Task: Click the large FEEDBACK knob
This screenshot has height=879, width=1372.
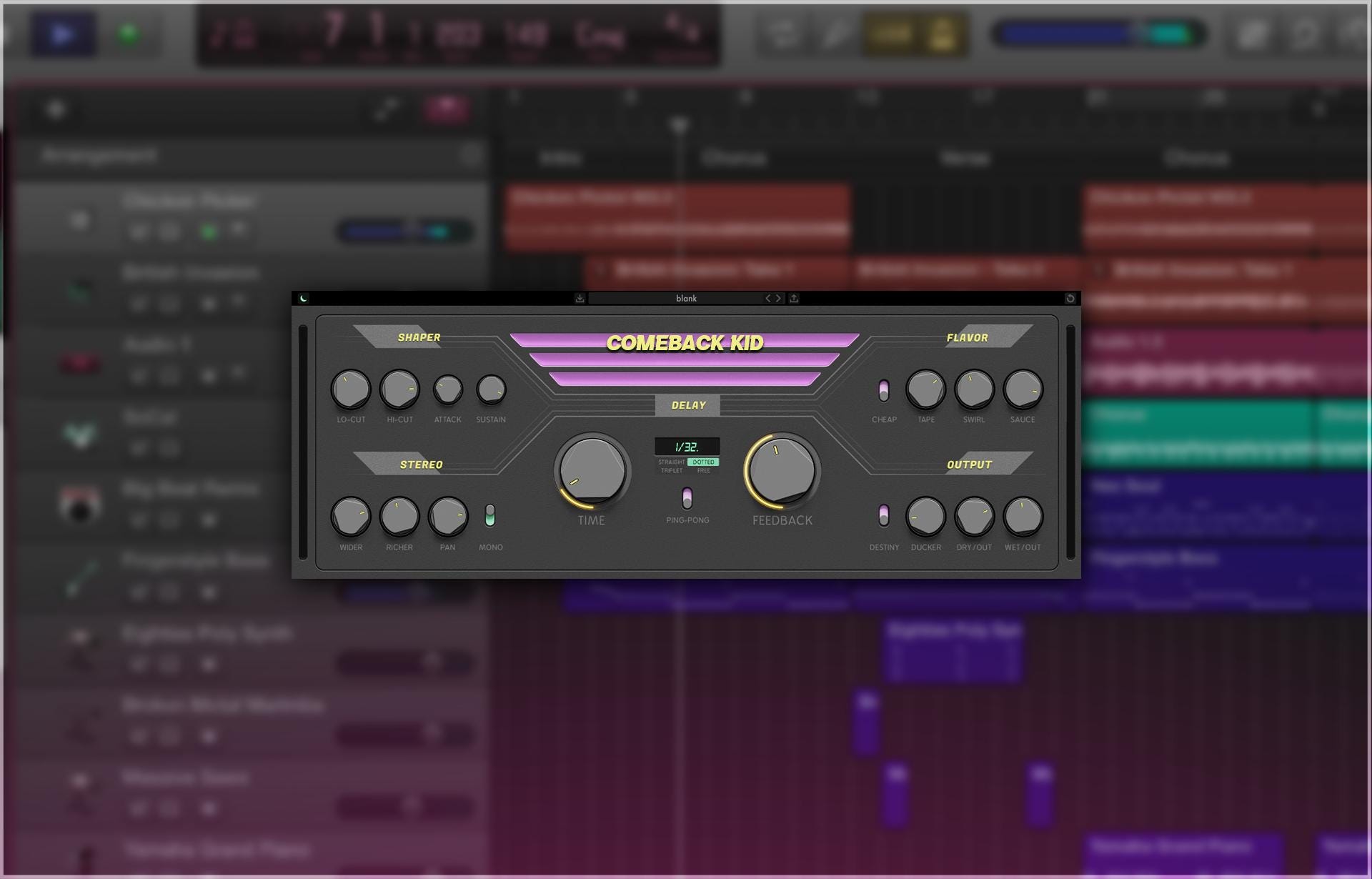Action: 782,472
